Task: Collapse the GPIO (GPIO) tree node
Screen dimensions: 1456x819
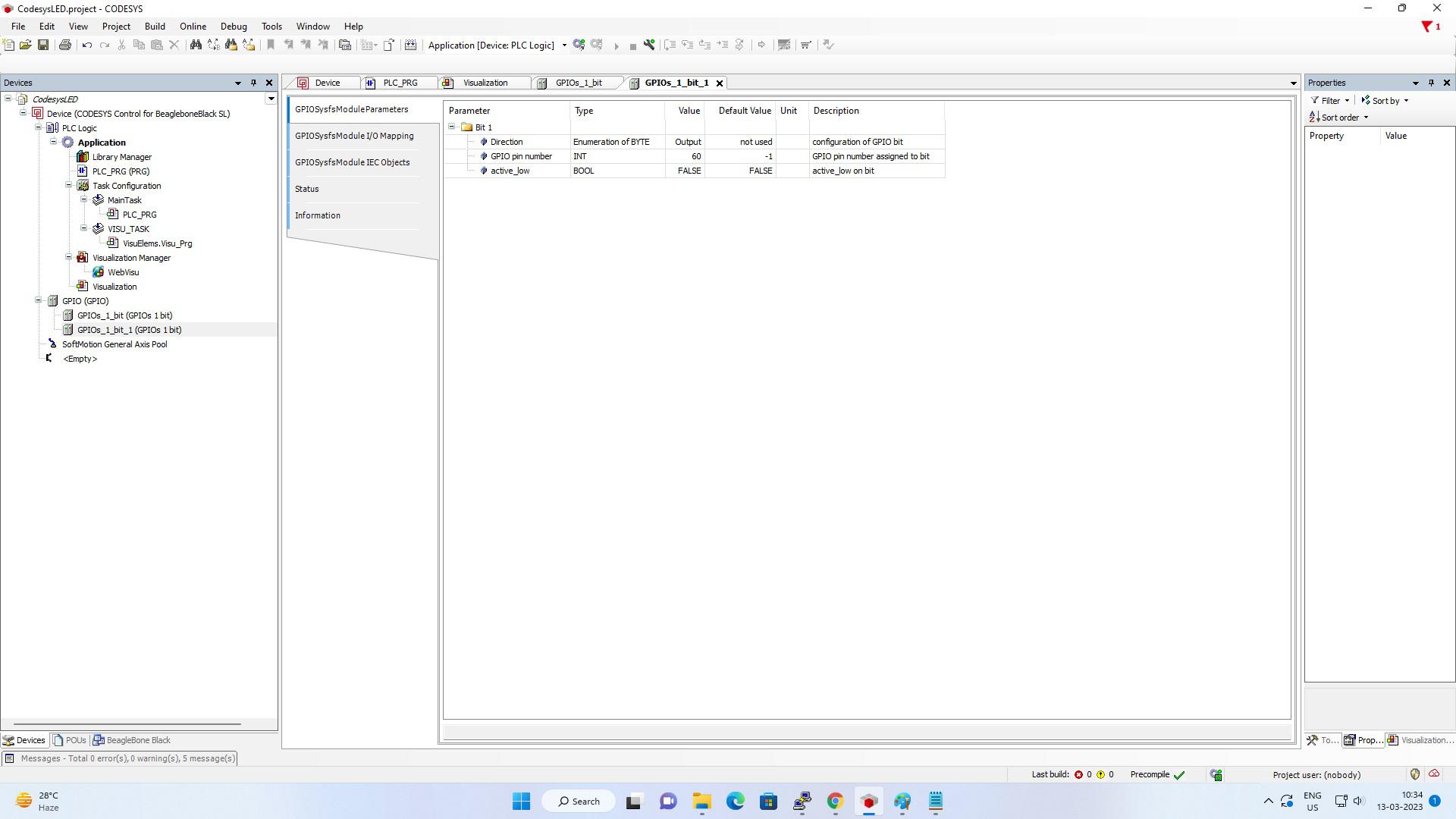Action: [39, 300]
